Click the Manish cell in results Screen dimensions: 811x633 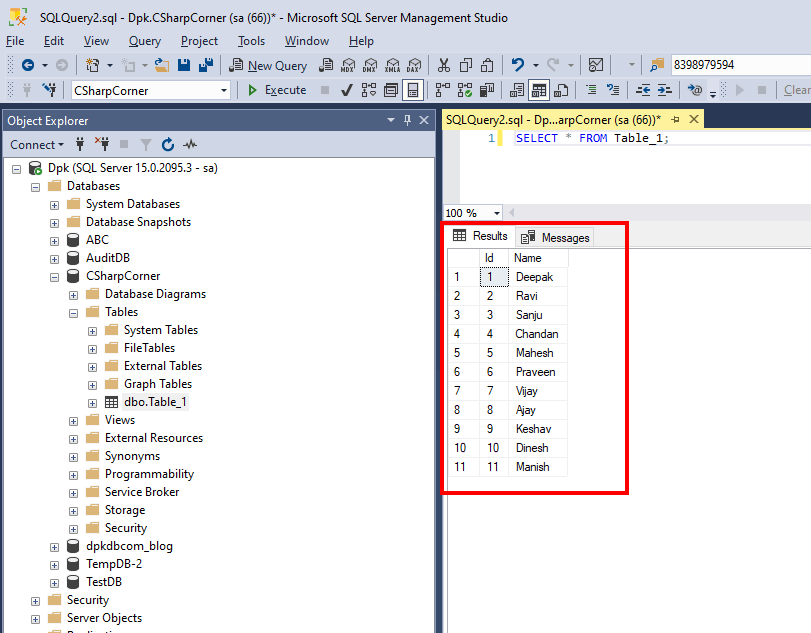coord(538,466)
